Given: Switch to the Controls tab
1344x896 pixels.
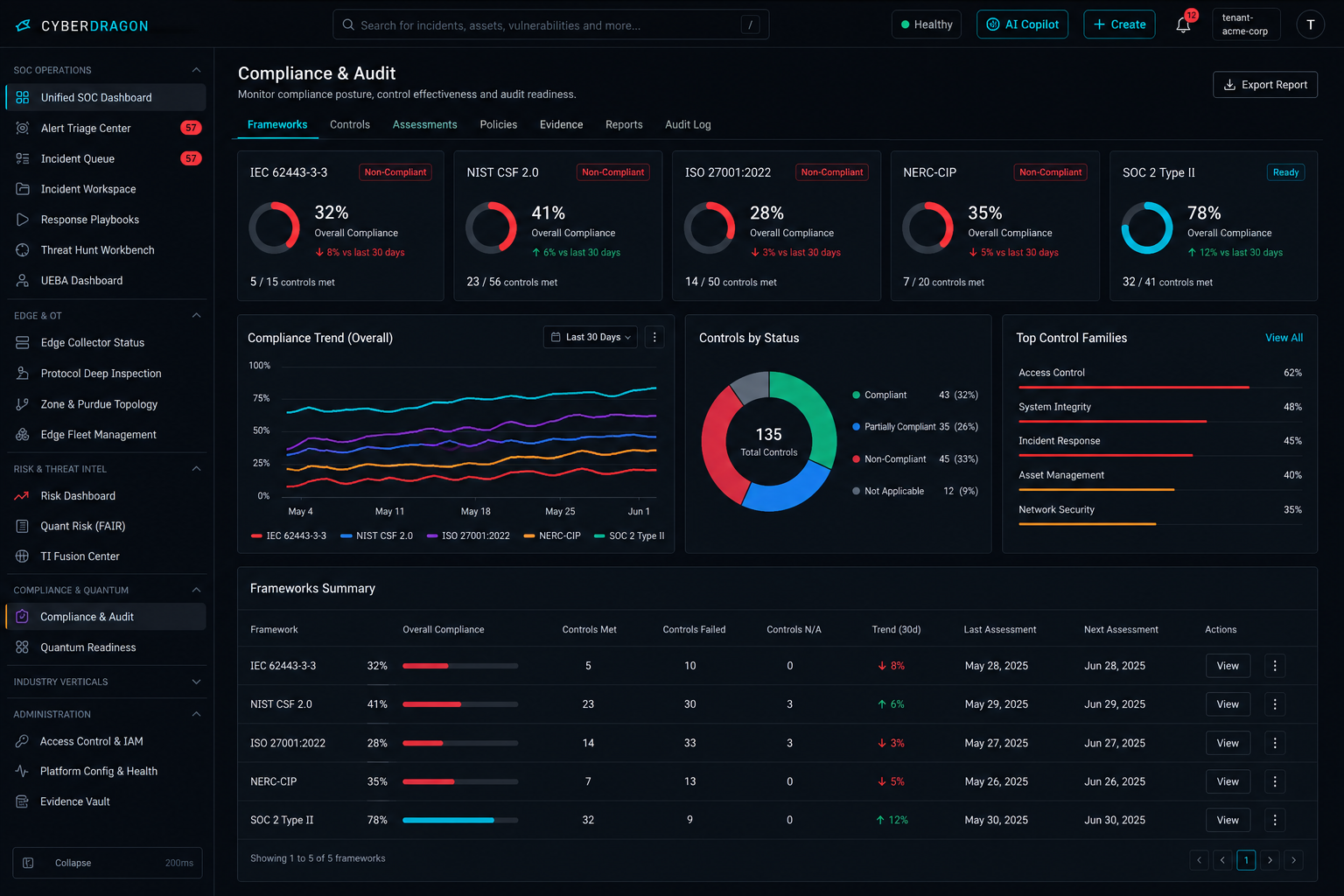Looking at the screenshot, I should (x=350, y=125).
